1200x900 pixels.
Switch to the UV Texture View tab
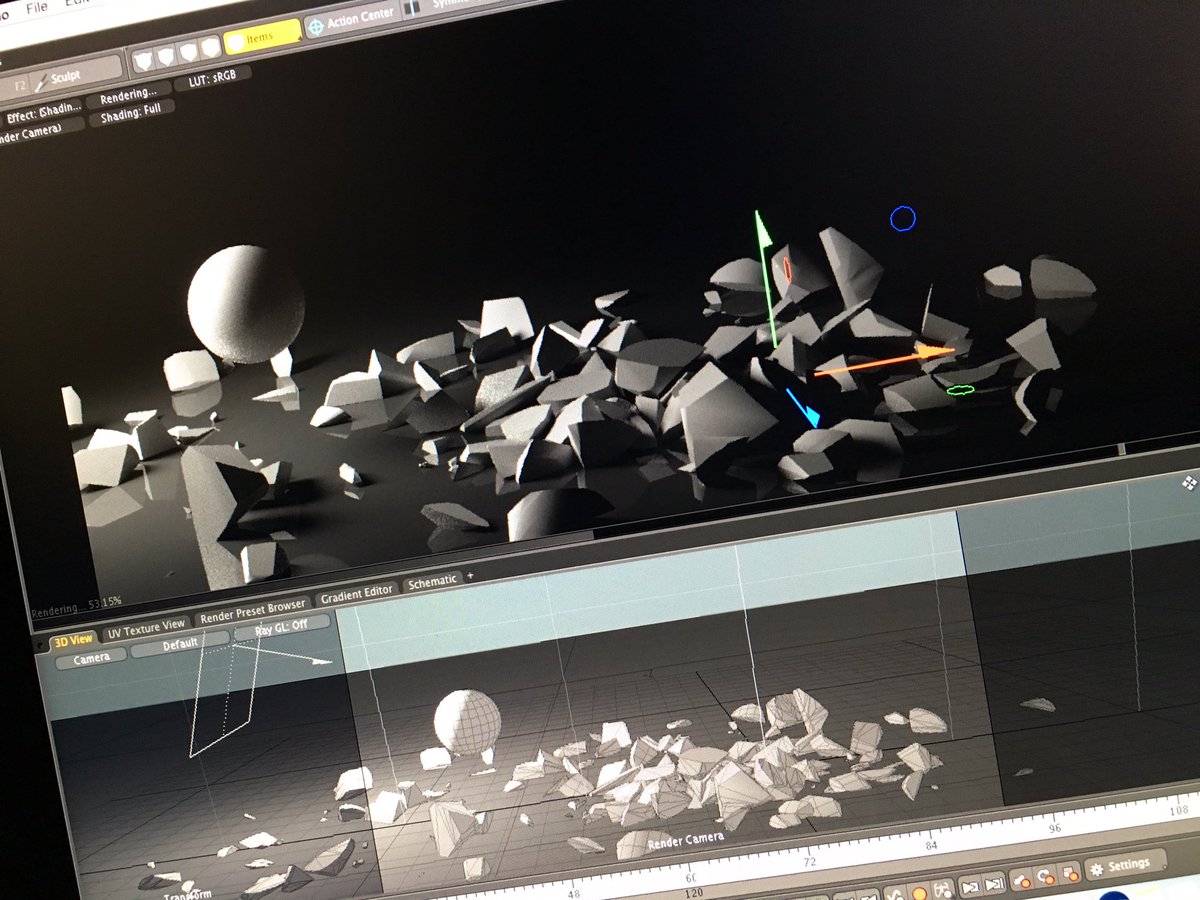click(146, 628)
